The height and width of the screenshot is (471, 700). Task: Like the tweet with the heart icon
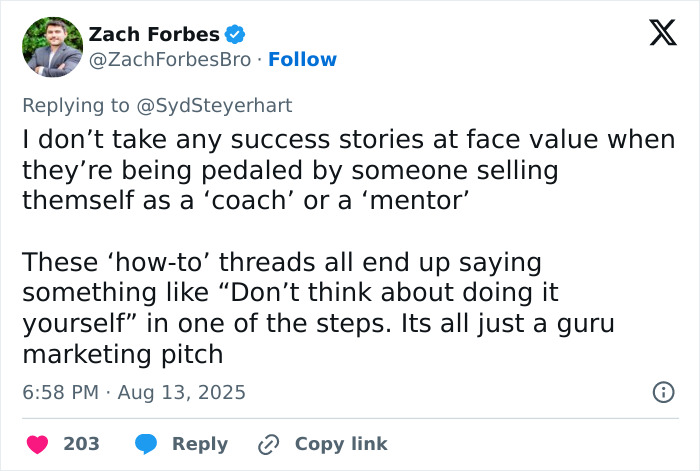point(37,444)
